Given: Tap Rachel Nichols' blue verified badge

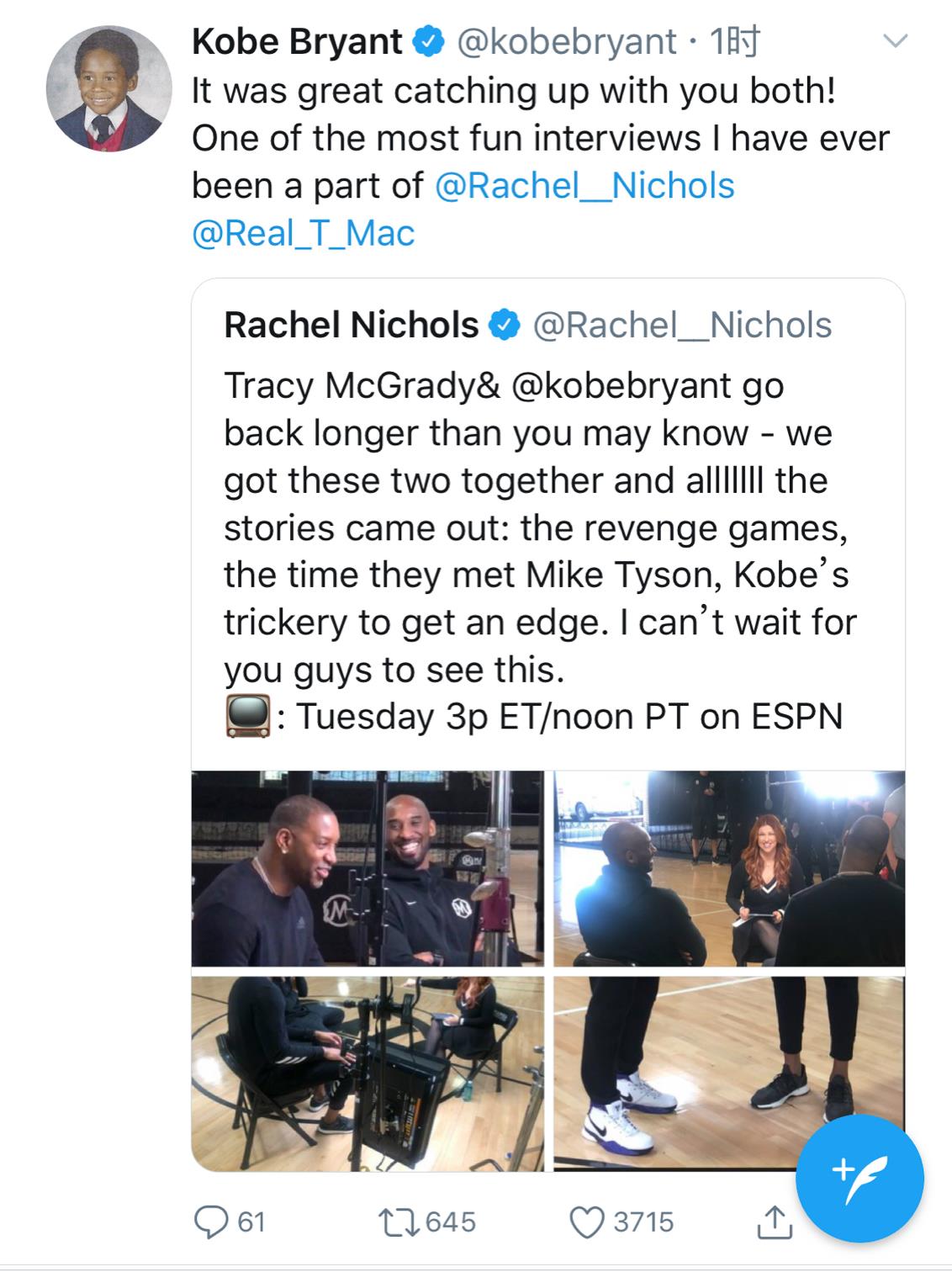Looking at the screenshot, I should pos(505,325).
